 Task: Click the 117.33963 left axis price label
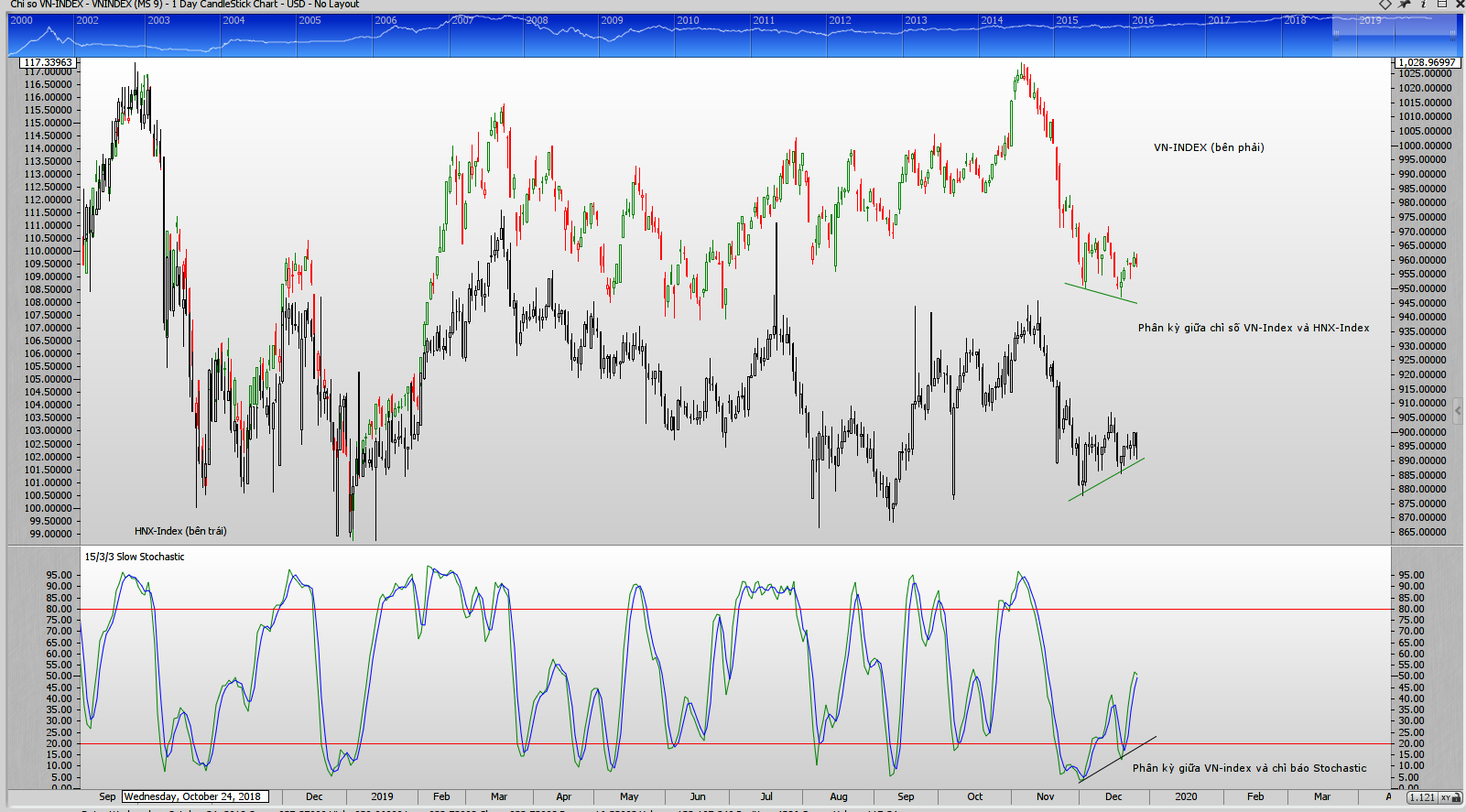tap(48, 62)
